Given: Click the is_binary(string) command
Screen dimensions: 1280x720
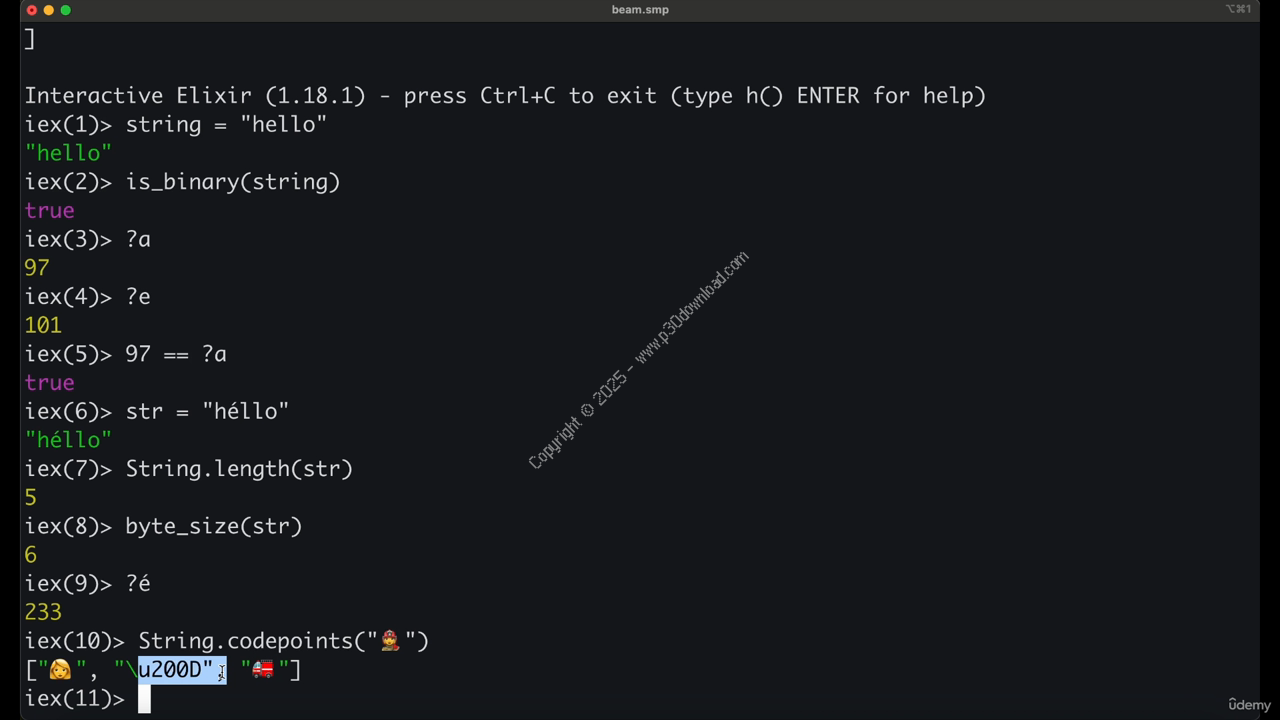Looking at the screenshot, I should [x=233, y=182].
